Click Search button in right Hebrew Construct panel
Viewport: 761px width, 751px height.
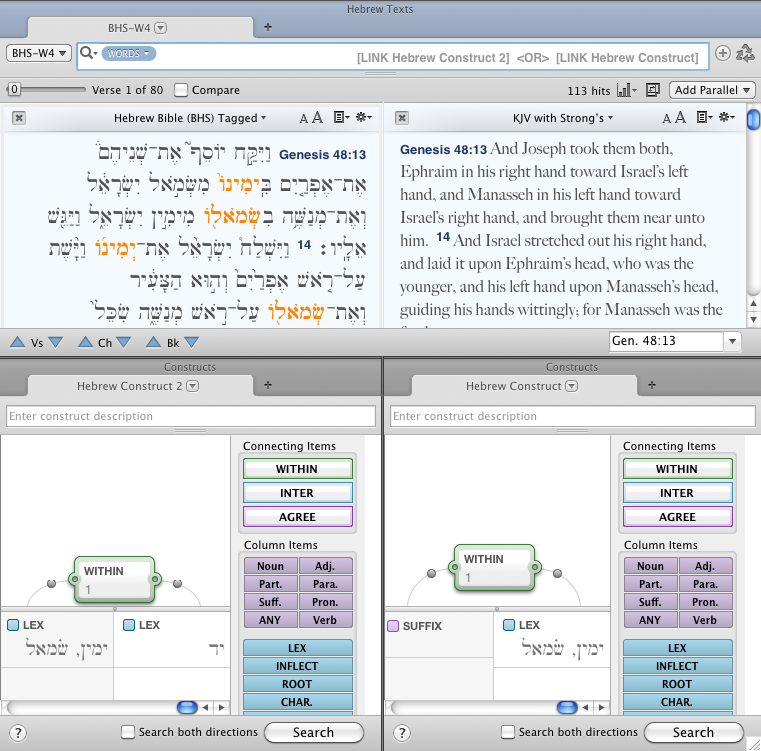click(x=693, y=732)
